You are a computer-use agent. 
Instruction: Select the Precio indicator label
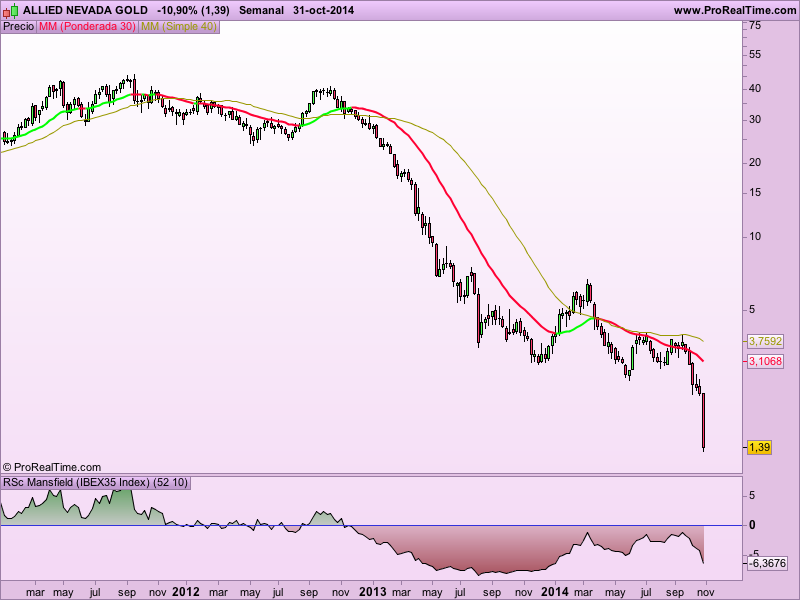[18, 27]
